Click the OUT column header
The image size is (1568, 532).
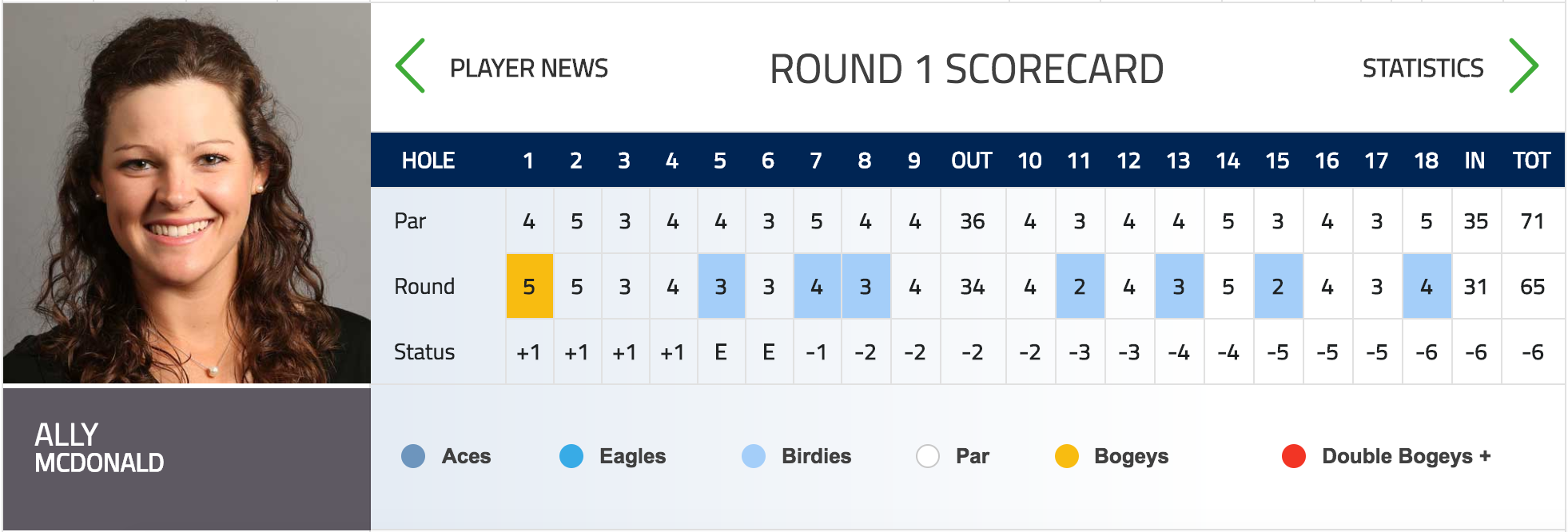coord(971,161)
